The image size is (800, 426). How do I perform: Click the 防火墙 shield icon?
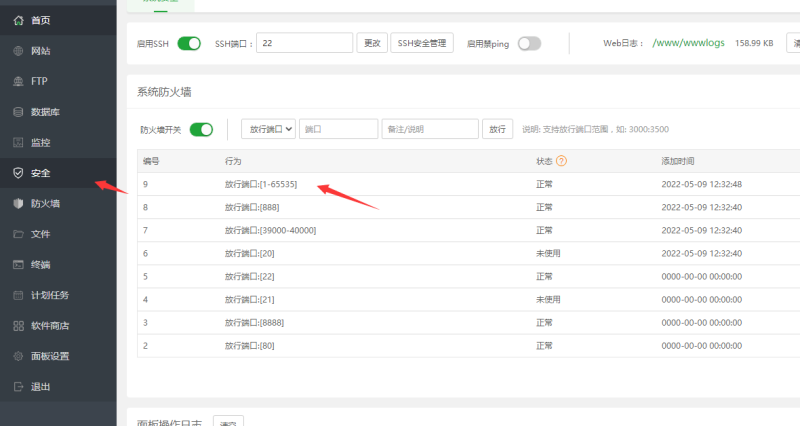[17, 204]
